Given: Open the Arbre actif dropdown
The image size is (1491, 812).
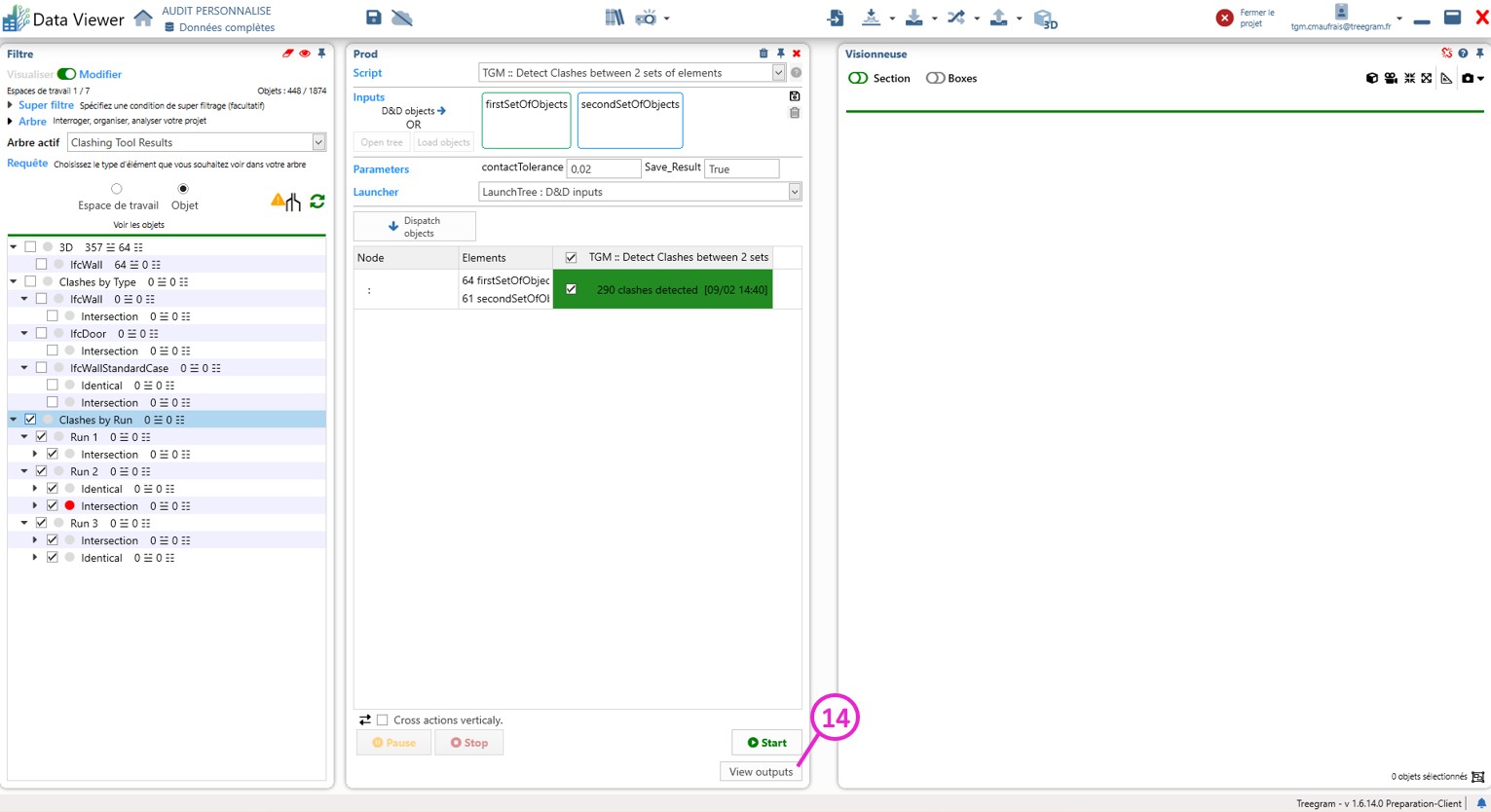Looking at the screenshot, I should [318, 142].
